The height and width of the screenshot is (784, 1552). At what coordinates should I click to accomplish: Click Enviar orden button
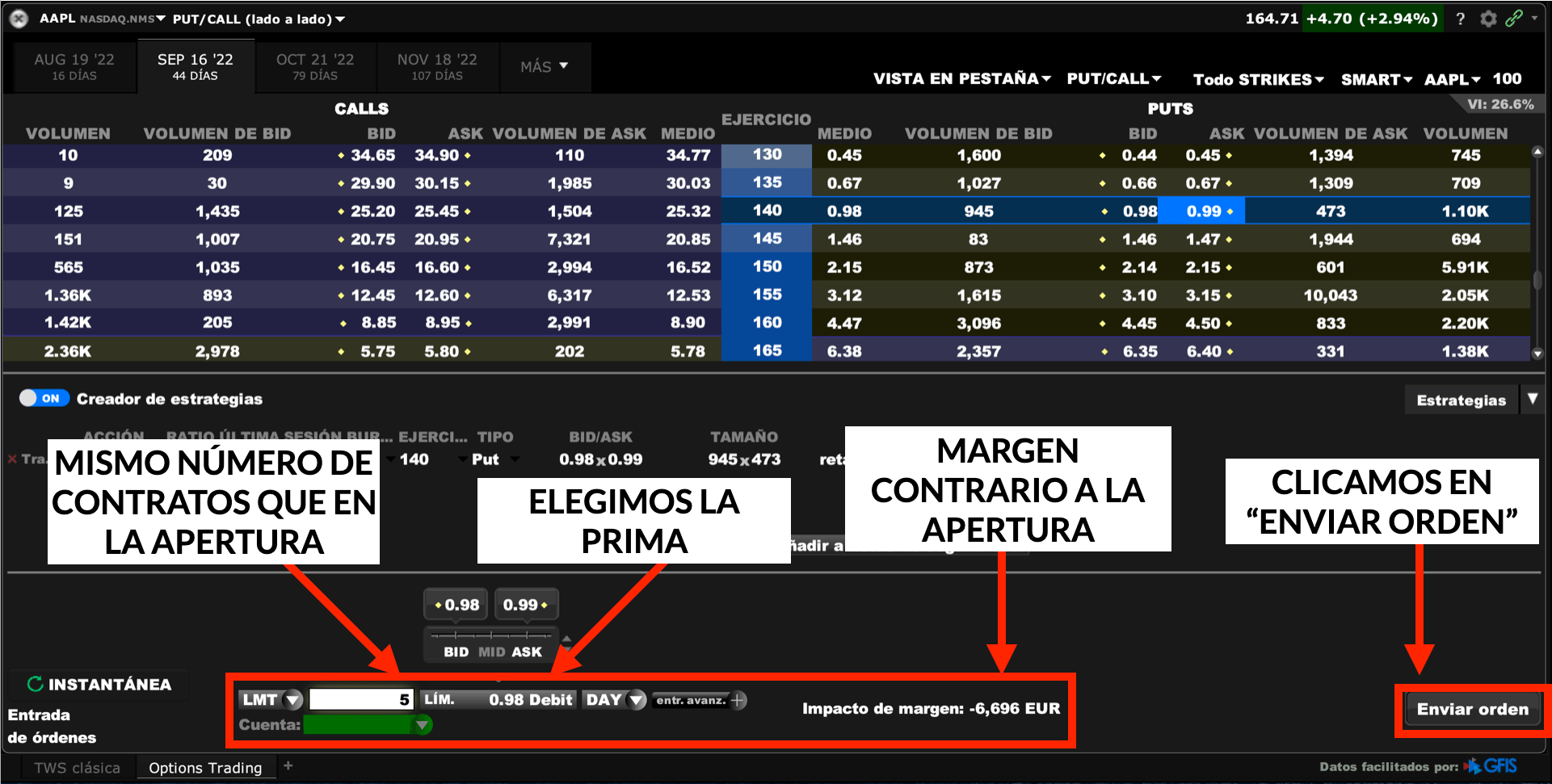1472,709
